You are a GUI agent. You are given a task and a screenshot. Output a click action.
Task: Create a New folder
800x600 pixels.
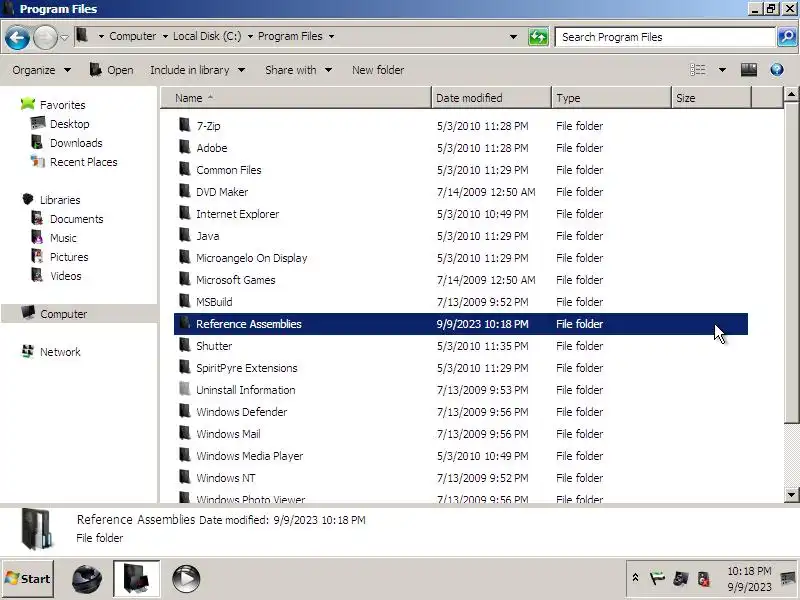pos(378,70)
